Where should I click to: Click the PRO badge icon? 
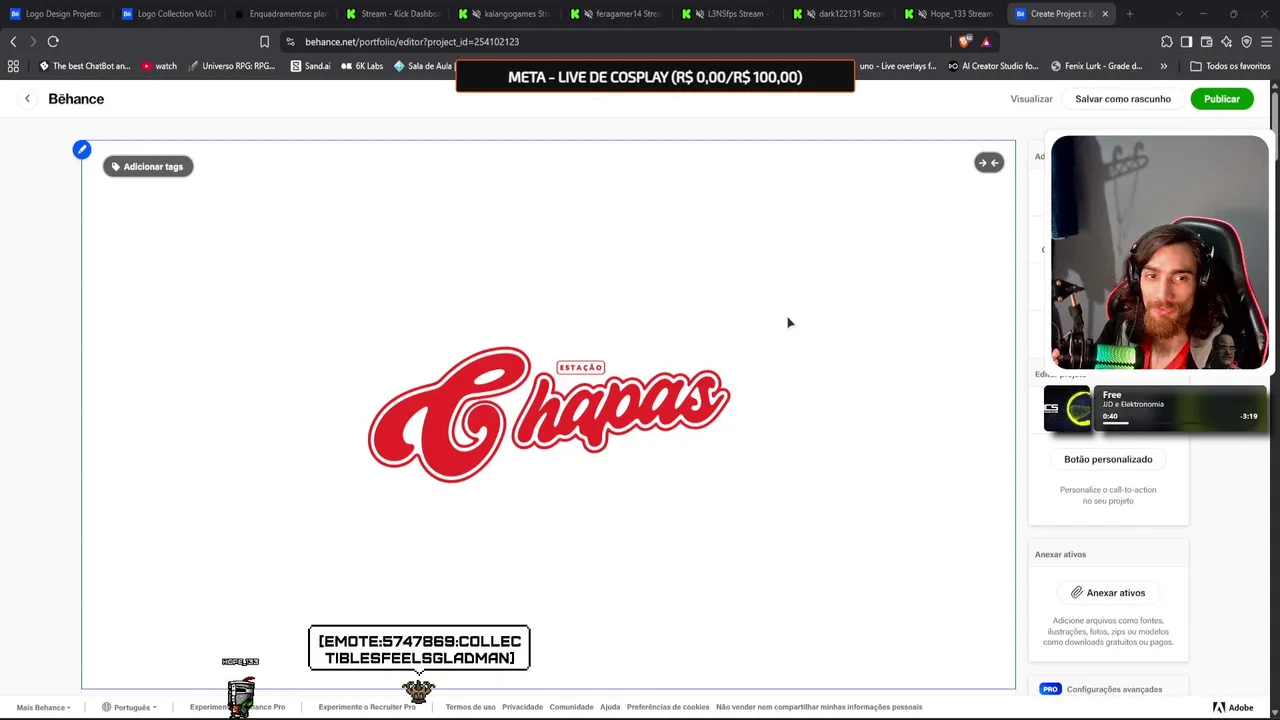point(1050,689)
